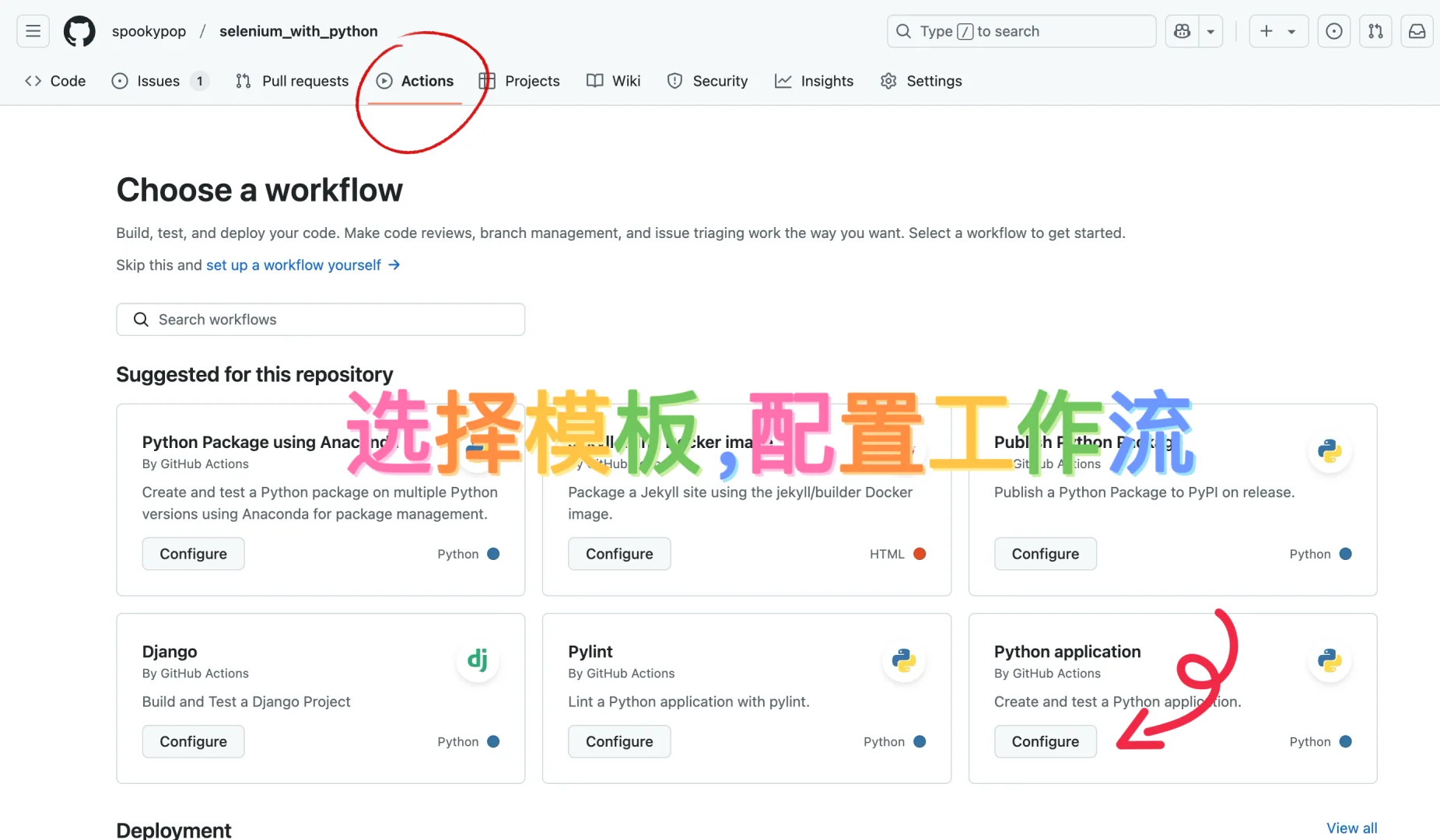
Task: Click the Settings gear icon
Action: coord(887,81)
